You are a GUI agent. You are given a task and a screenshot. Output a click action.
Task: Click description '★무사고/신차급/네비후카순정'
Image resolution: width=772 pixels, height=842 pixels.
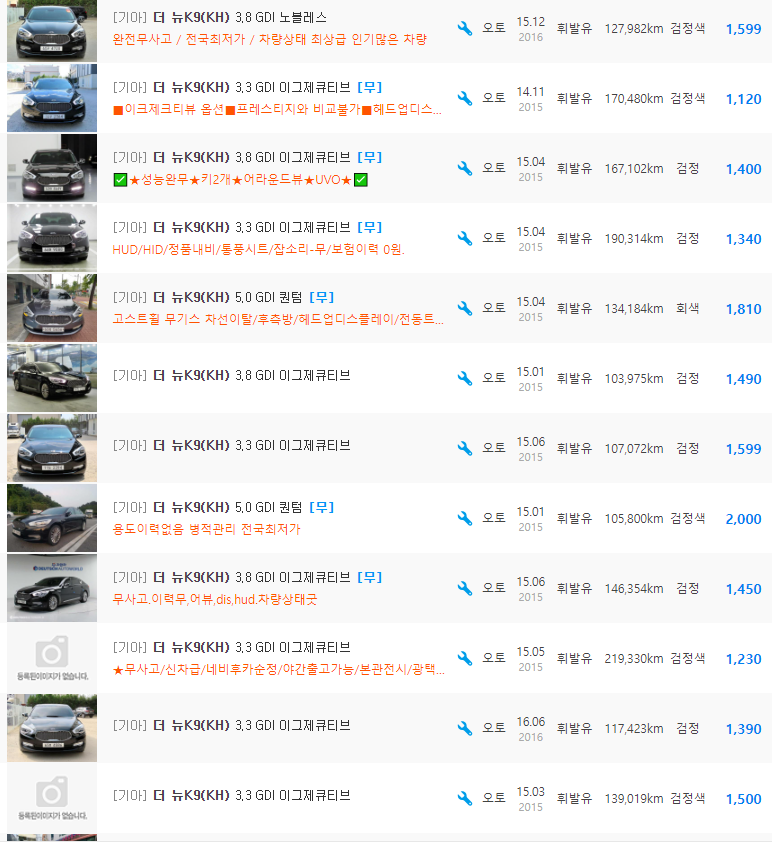pyautogui.click(x=279, y=670)
